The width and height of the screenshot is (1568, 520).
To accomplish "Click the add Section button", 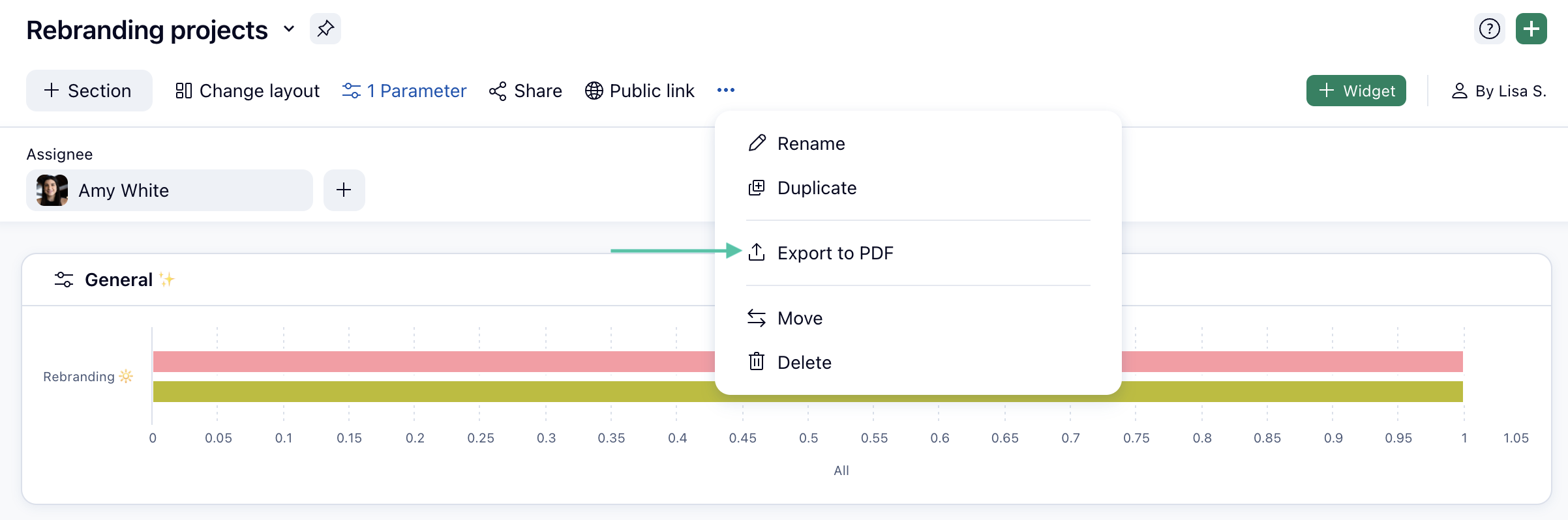I will pyautogui.click(x=89, y=91).
